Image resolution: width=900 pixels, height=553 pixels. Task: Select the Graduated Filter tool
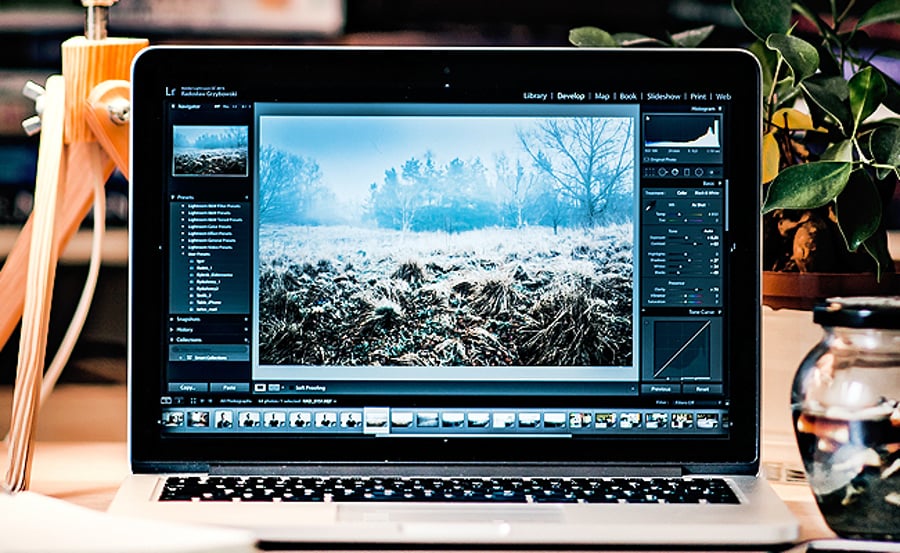pos(686,171)
